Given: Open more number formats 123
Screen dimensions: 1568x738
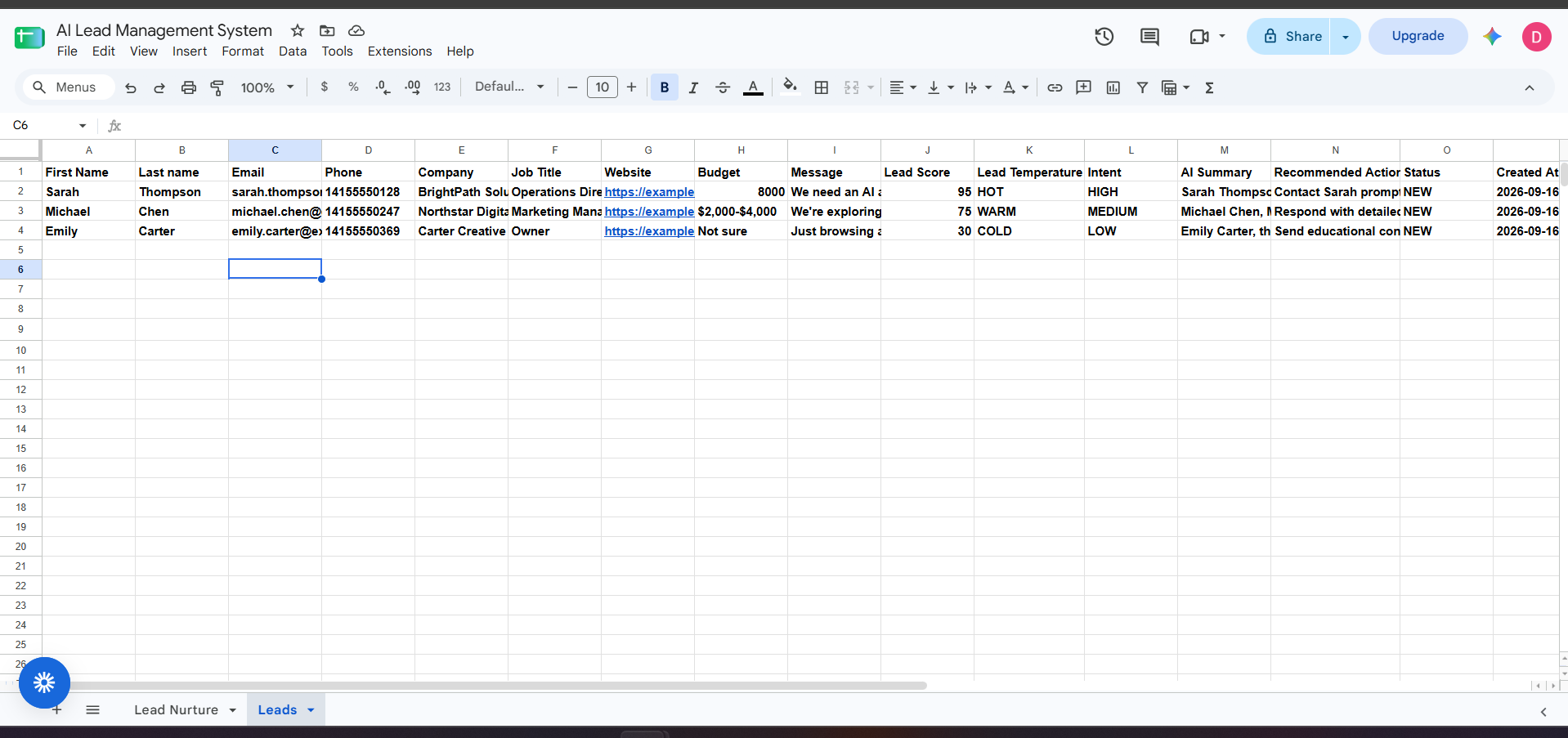Looking at the screenshot, I should click(x=442, y=87).
